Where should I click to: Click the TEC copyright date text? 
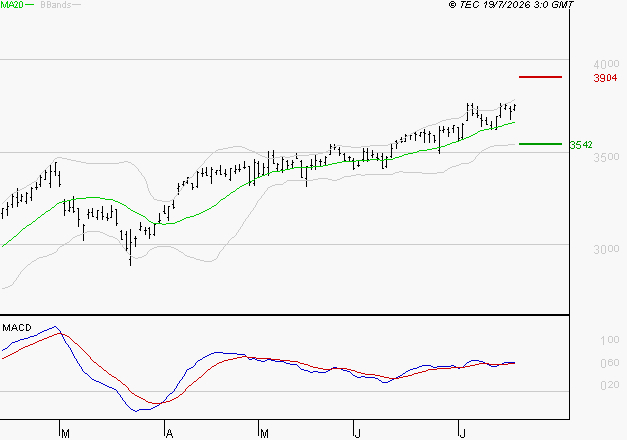pos(511,5)
